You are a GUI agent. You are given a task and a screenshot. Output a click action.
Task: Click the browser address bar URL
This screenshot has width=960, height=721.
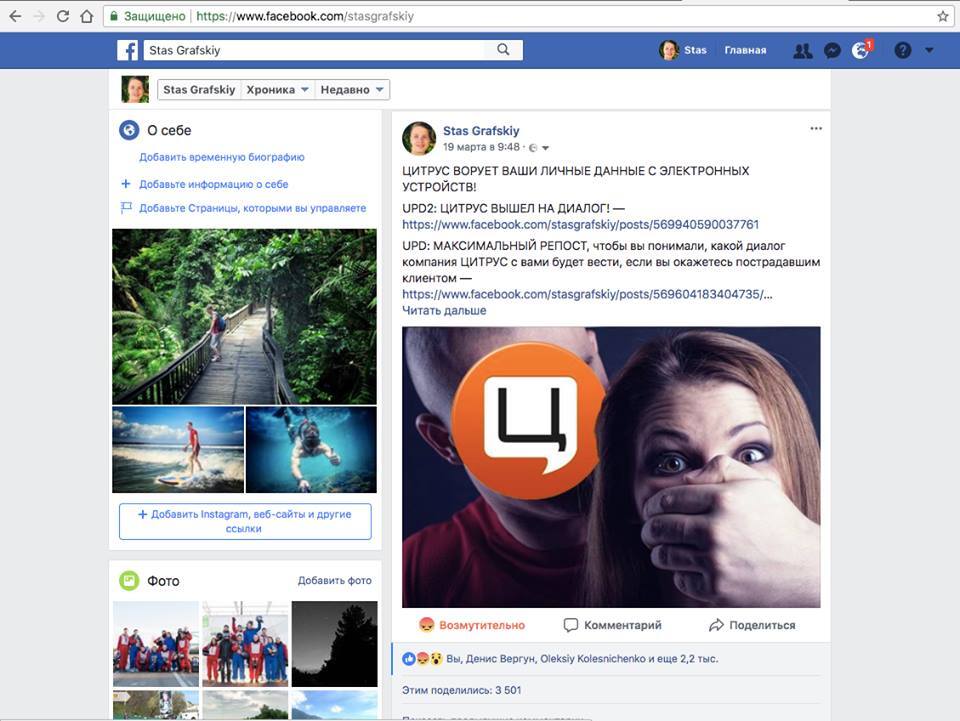[x=305, y=17]
